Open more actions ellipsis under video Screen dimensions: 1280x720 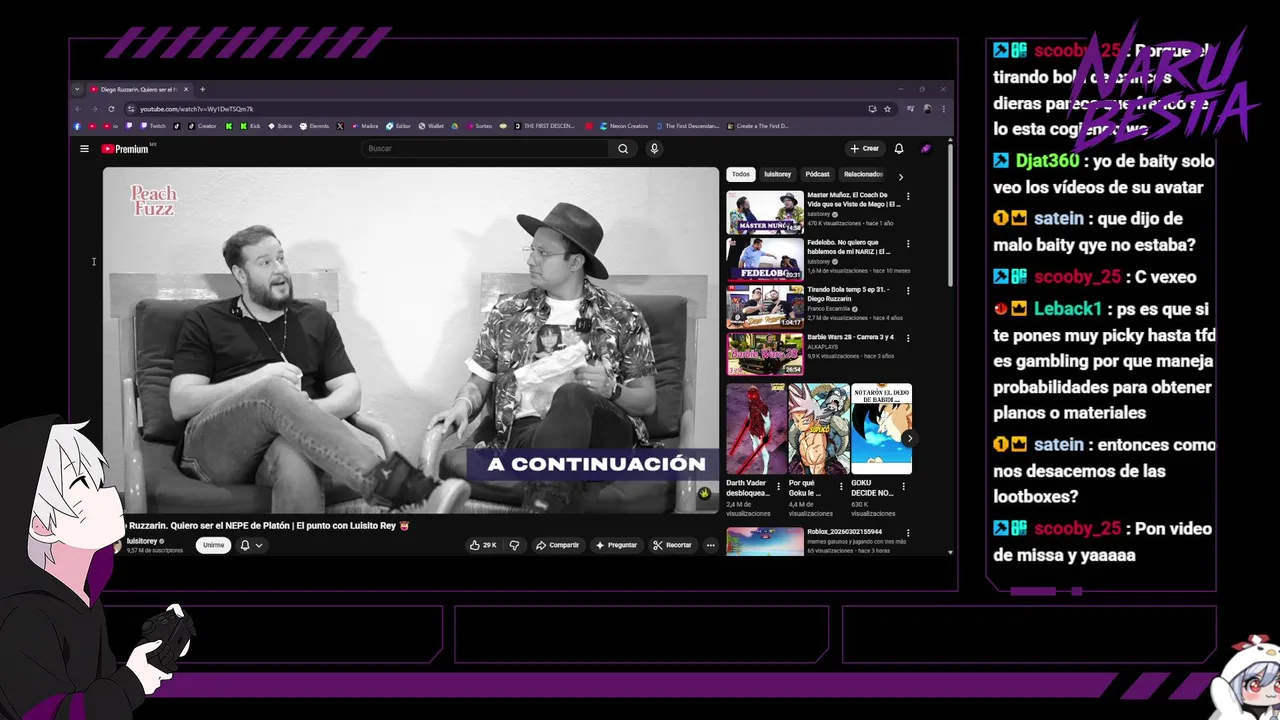pyautogui.click(x=711, y=545)
